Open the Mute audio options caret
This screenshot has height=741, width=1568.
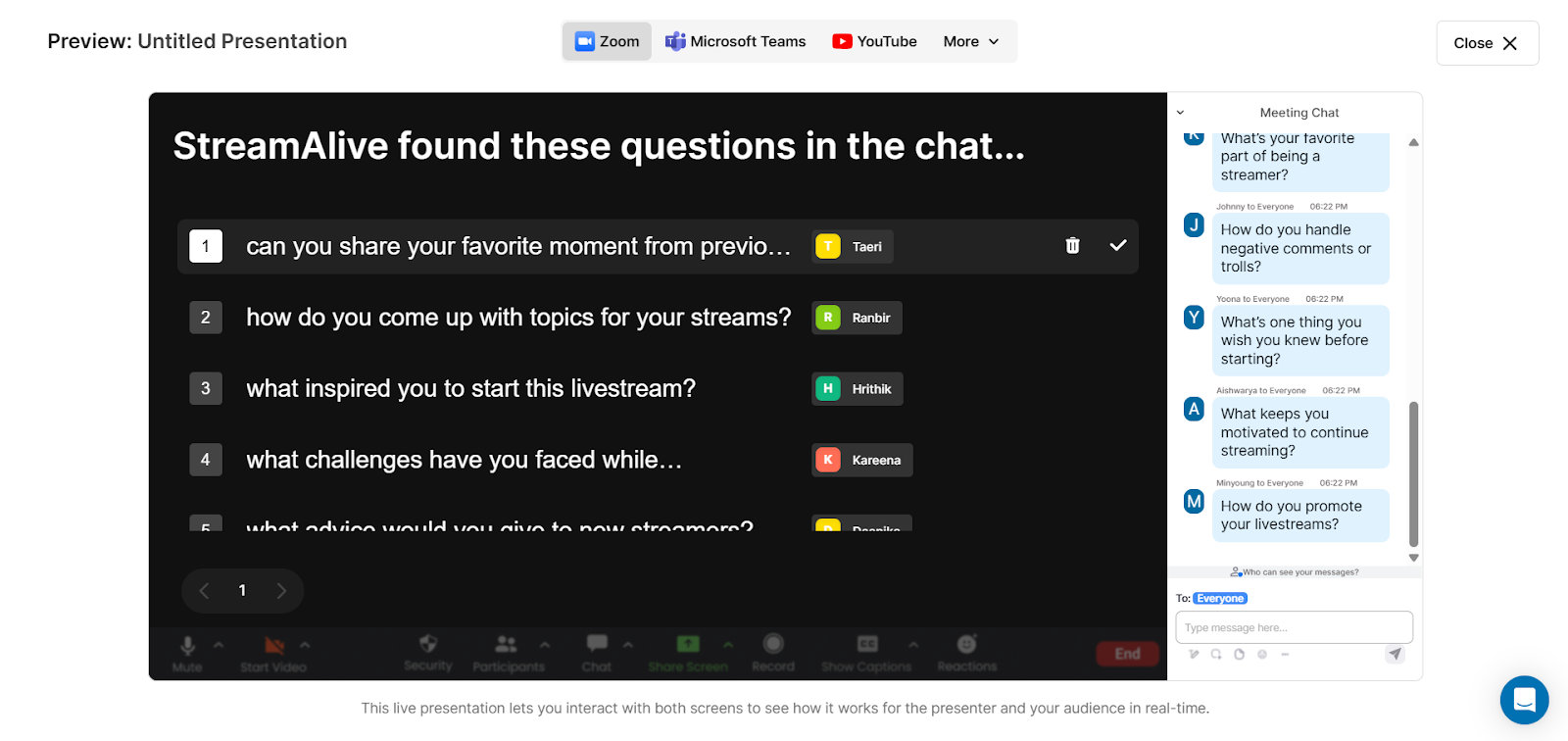(219, 644)
